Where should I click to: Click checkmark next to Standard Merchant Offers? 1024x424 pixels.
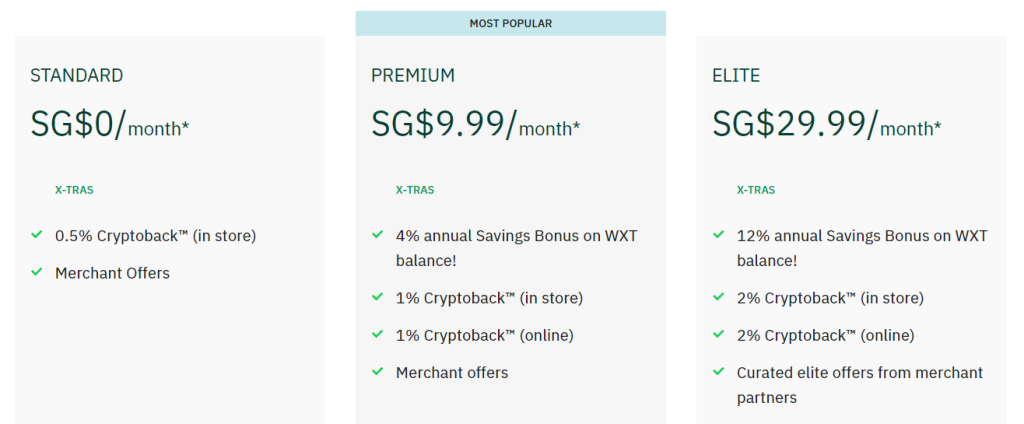37,271
